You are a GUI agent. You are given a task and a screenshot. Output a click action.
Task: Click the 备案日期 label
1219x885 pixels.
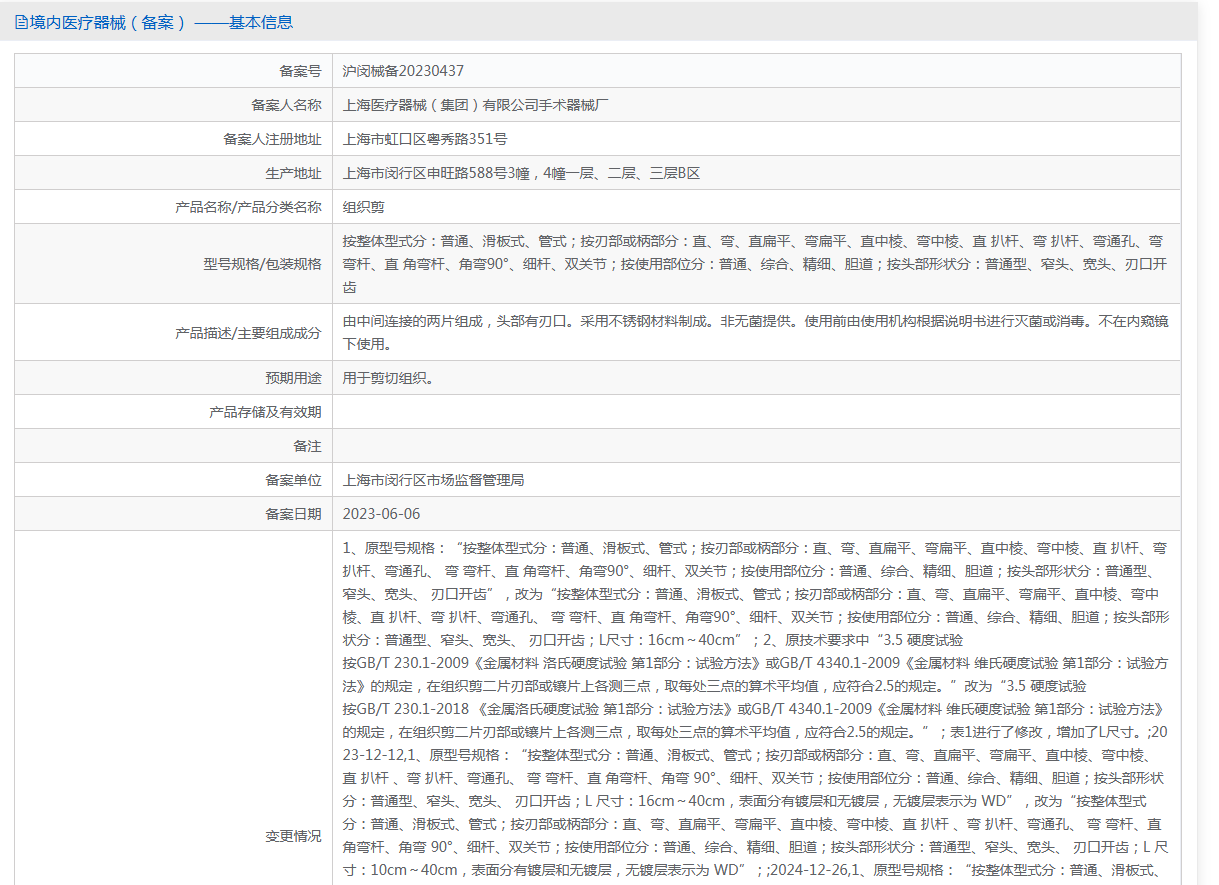point(294,514)
